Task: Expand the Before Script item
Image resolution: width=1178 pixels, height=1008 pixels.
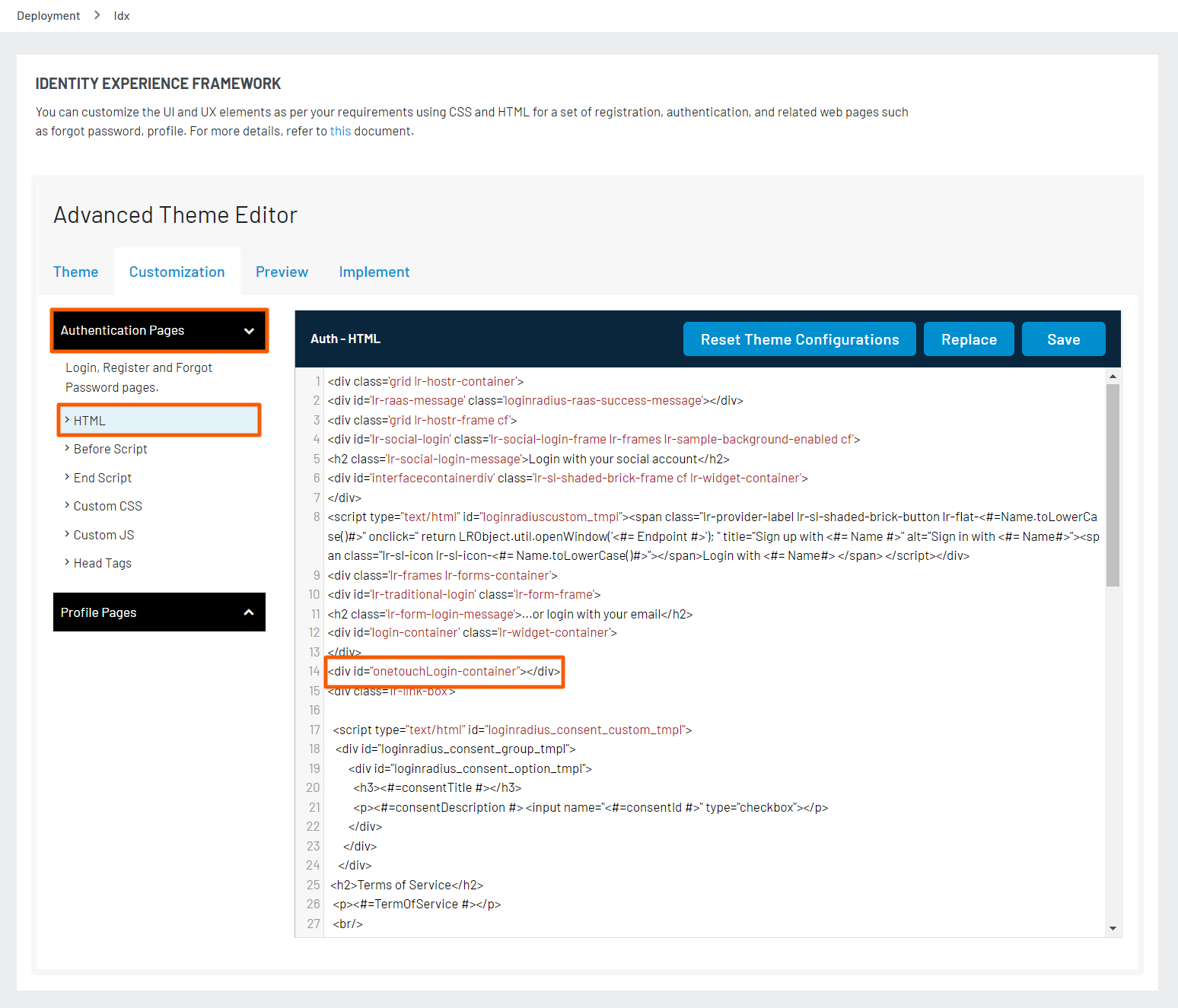Action: (110, 449)
